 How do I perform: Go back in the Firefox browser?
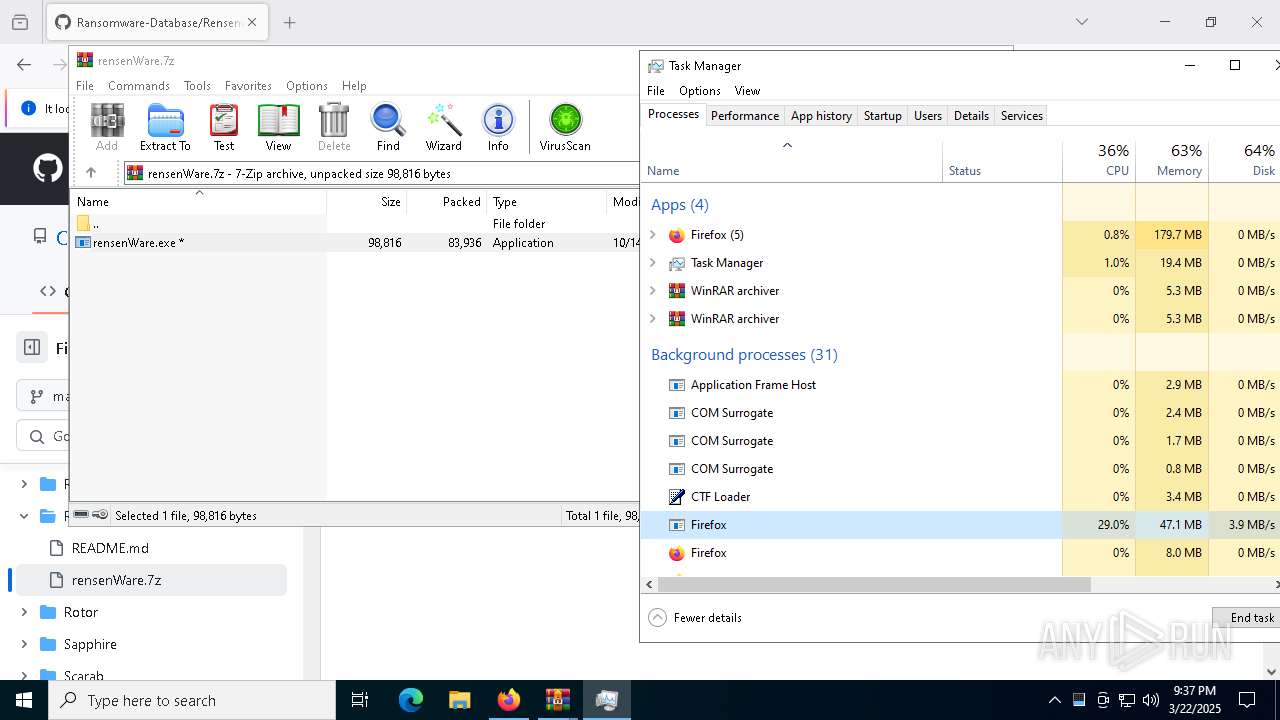(24, 65)
